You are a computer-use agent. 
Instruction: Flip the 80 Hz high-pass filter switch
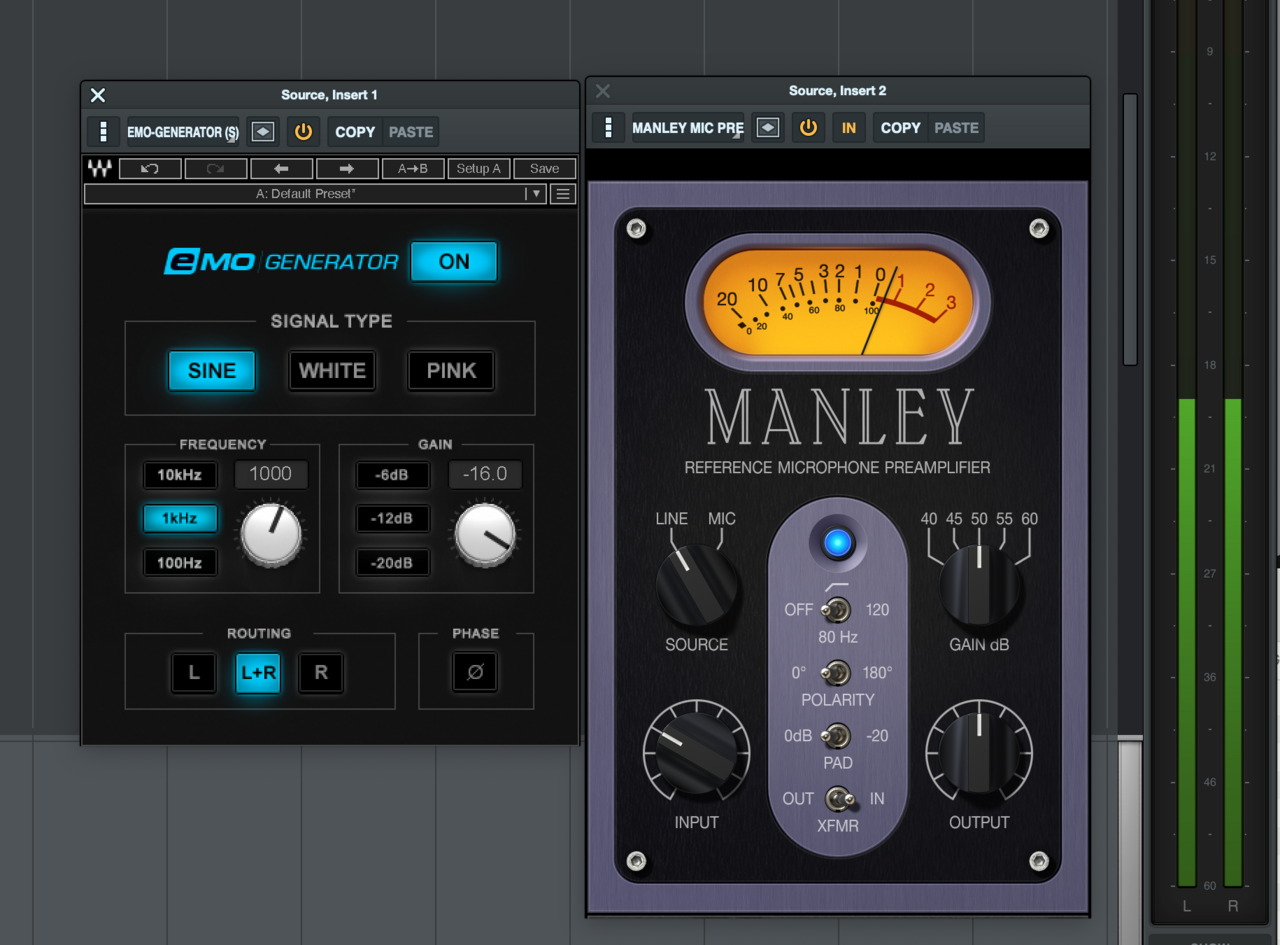click(x=836, y=609)
